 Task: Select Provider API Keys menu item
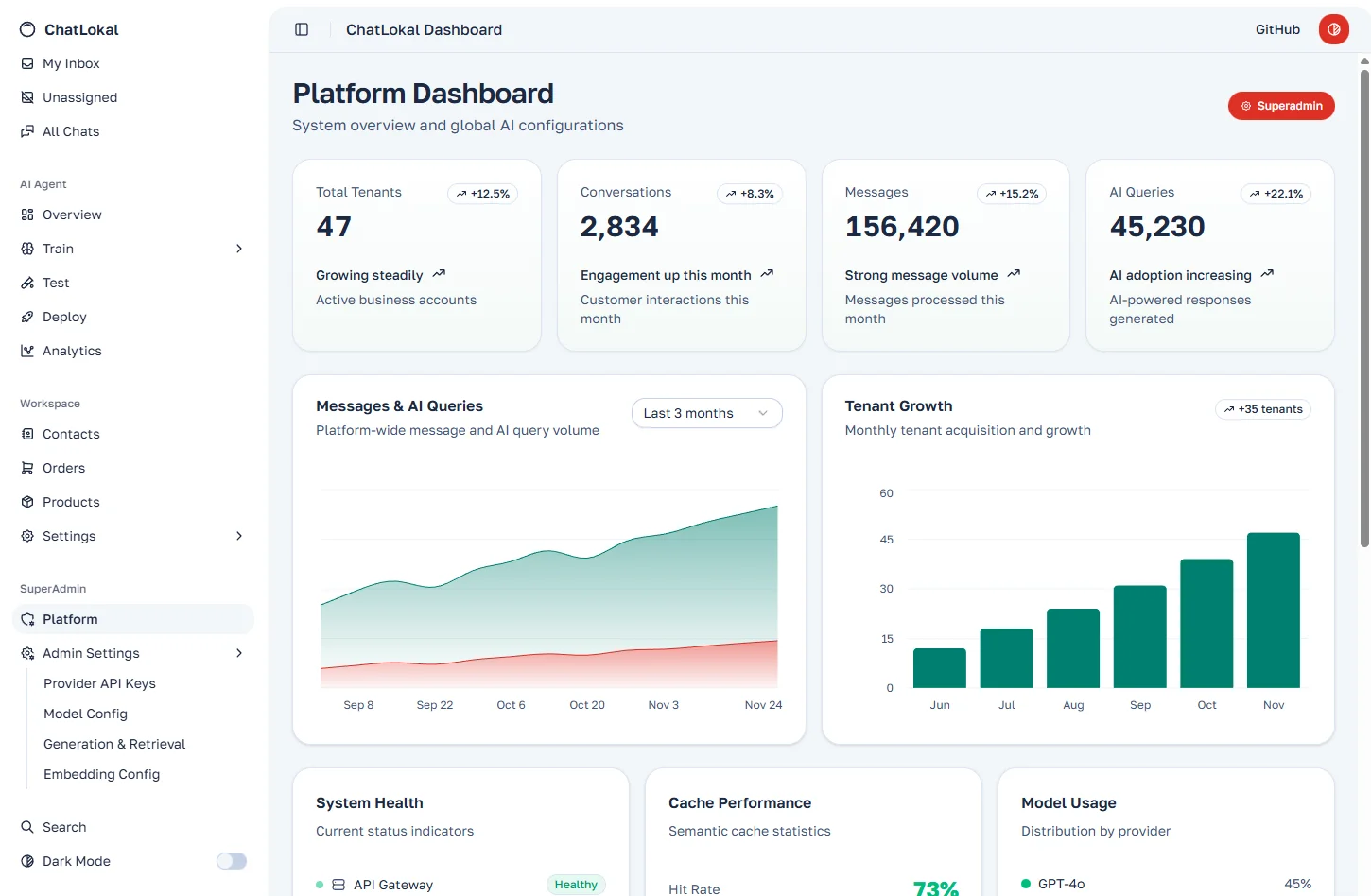click(x=99, y=683)
